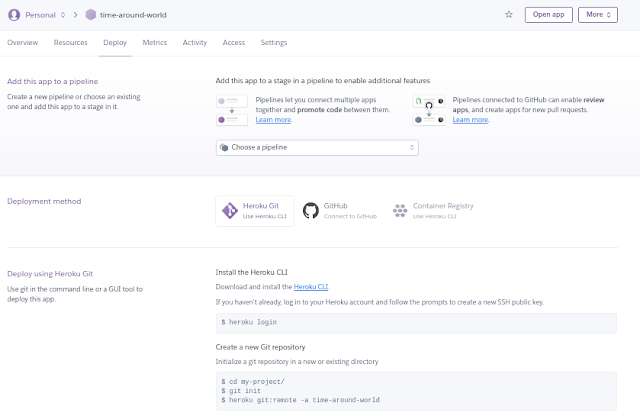Open Learn more link about promoting code
This screenshot has height=416, width=640.
click(273, 120)
